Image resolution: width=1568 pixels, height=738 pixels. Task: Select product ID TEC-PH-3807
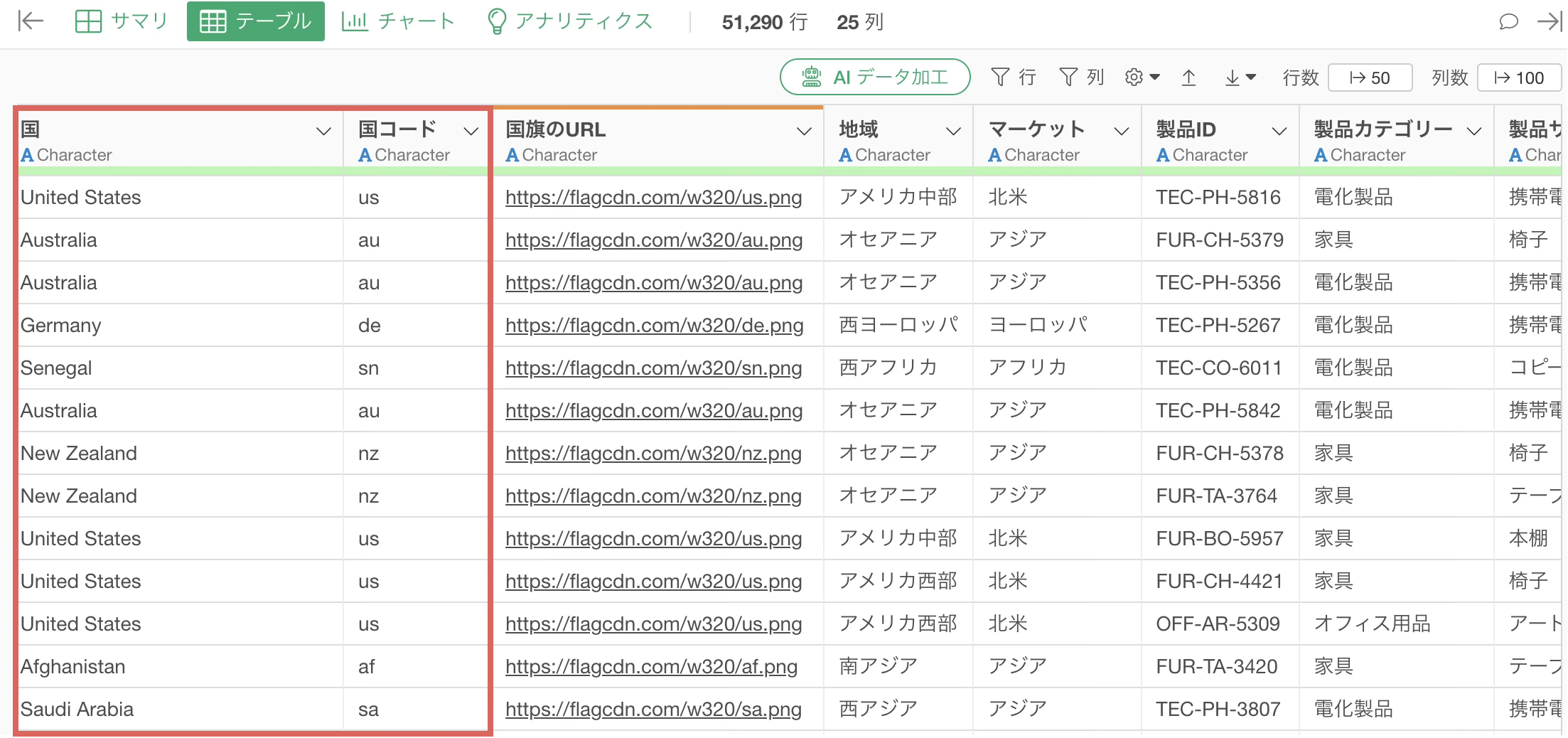[1220, 710]
